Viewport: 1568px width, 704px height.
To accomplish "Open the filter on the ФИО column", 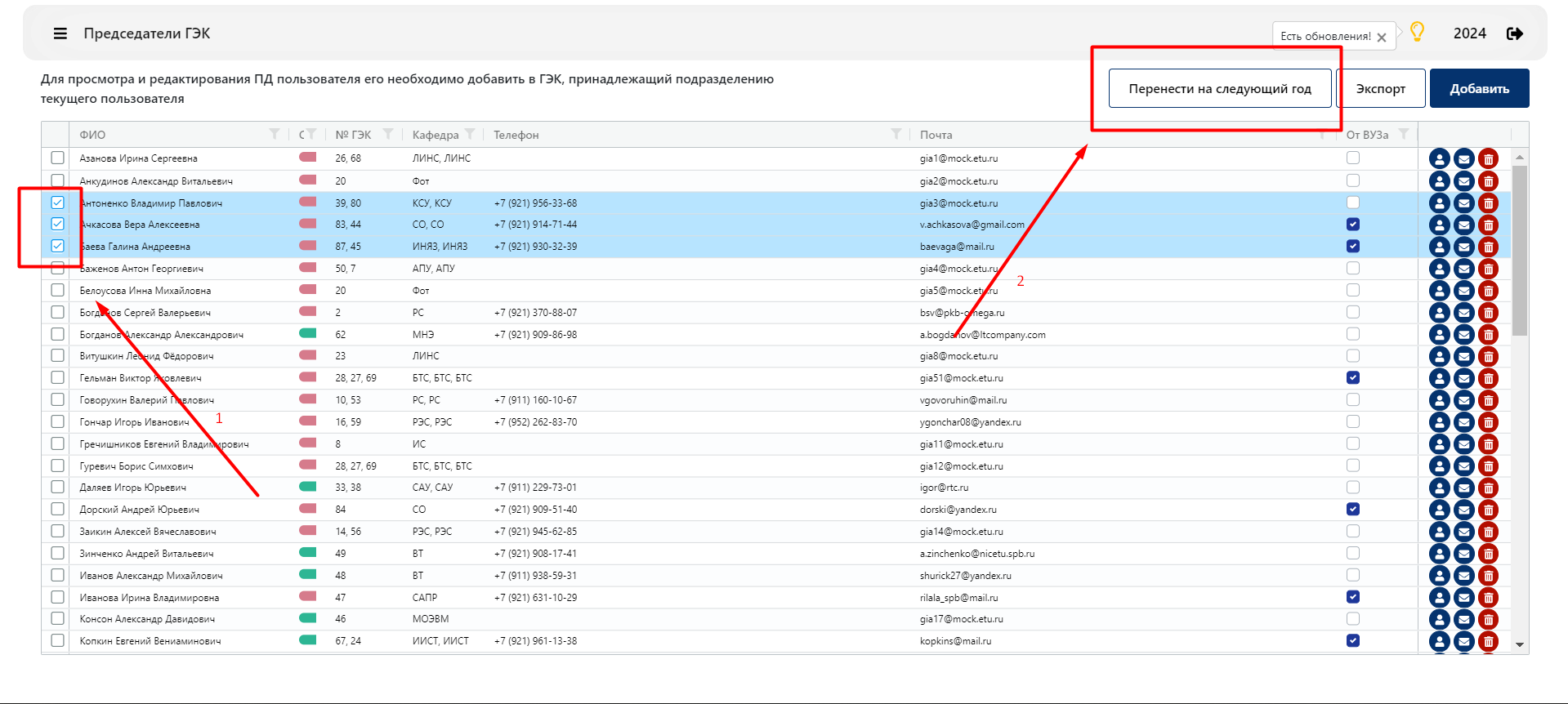I will pos(275,134).
